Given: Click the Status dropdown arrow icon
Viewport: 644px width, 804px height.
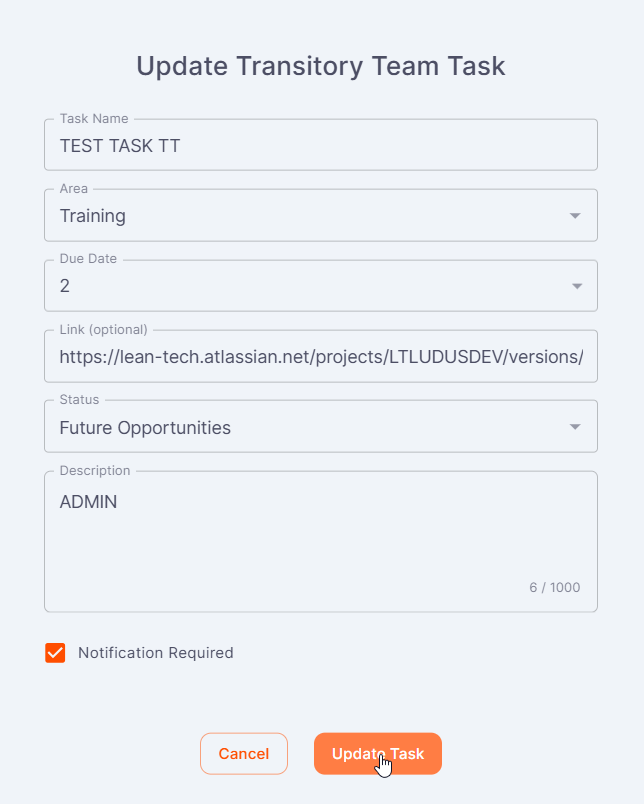Looking at the screenshot, I should click(x=575, y=427).
